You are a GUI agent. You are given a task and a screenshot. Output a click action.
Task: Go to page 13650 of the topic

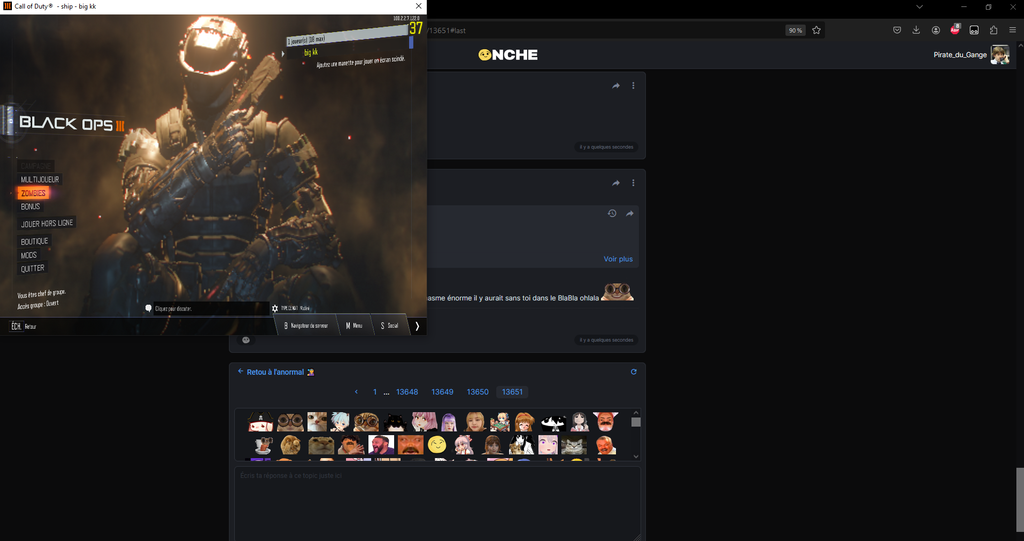click(478, 392)
